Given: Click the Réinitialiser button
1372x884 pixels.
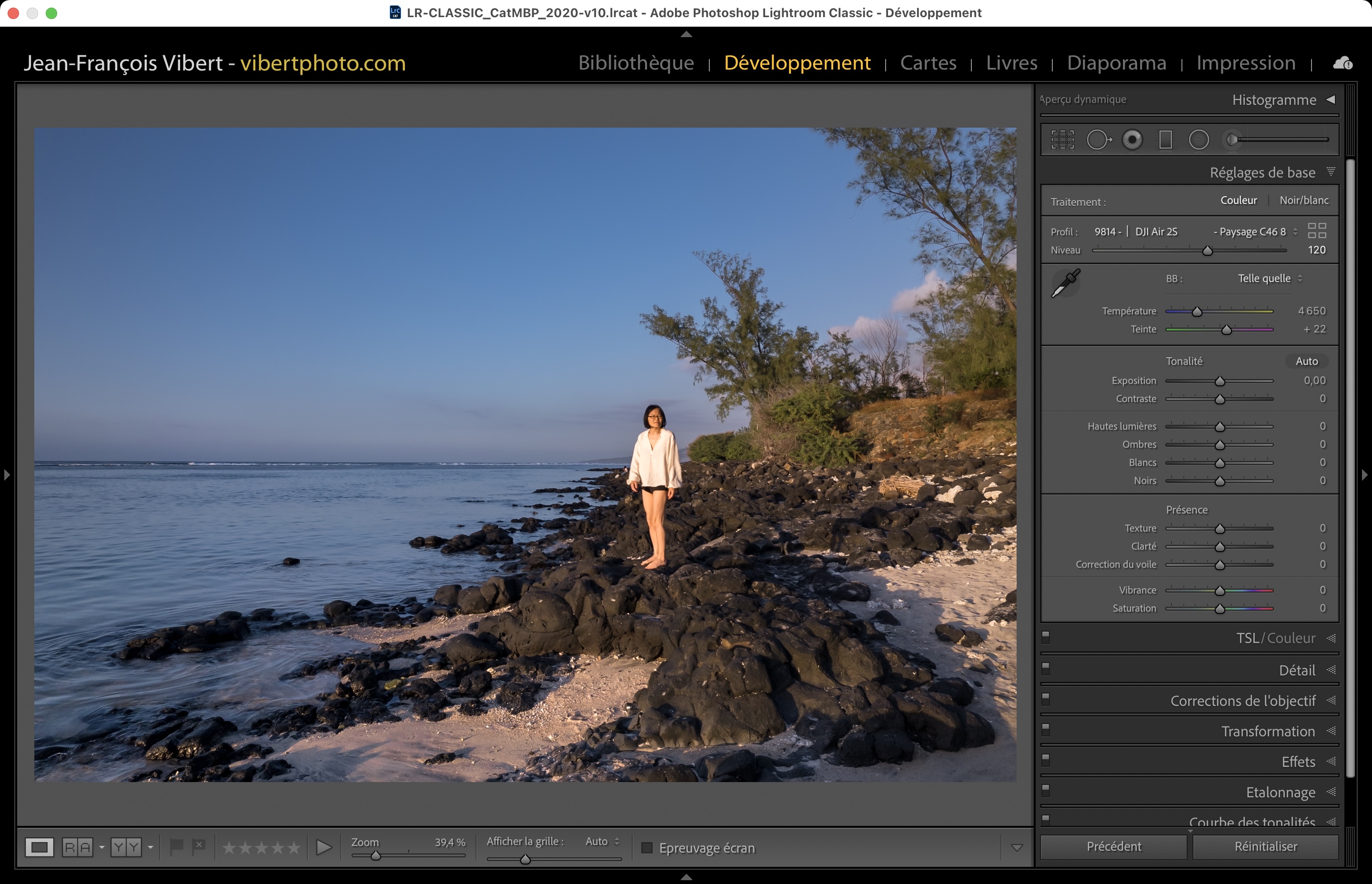Looking at the screenshot, I should 1265,847.
